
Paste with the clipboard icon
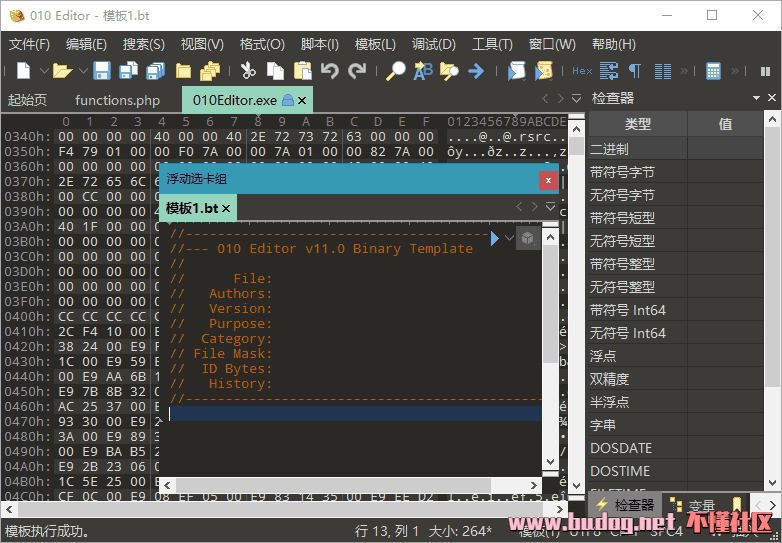tap(302, 71)
